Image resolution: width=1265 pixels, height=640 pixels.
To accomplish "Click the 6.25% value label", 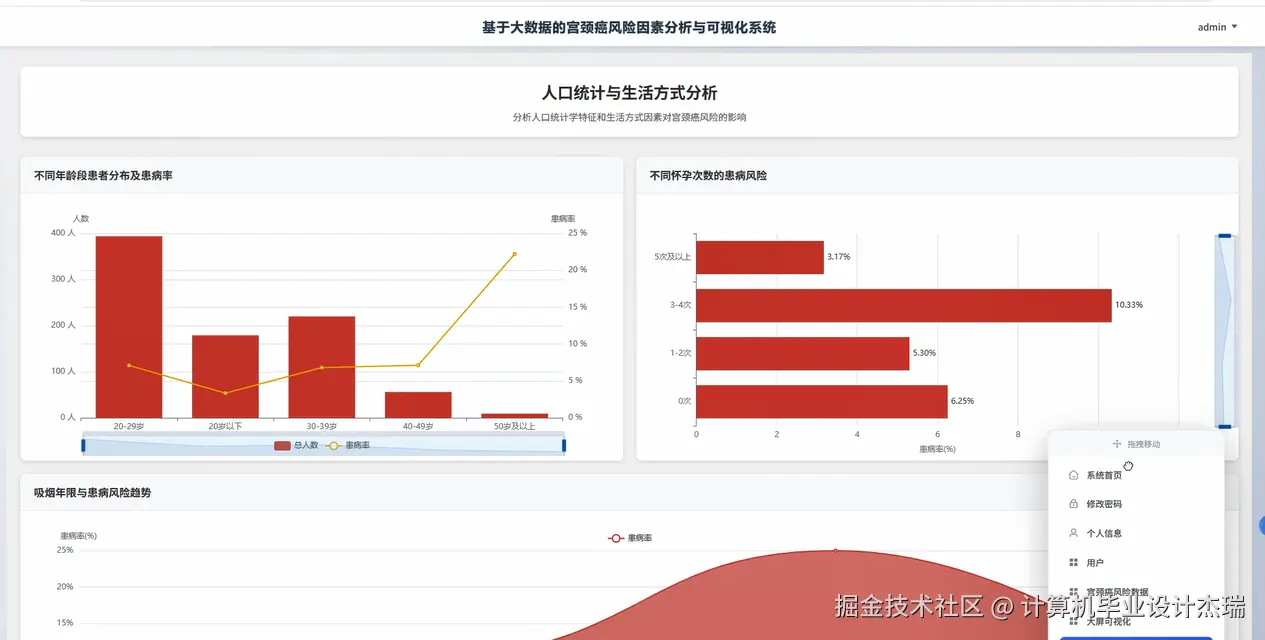I will click(x=962, y=401).
